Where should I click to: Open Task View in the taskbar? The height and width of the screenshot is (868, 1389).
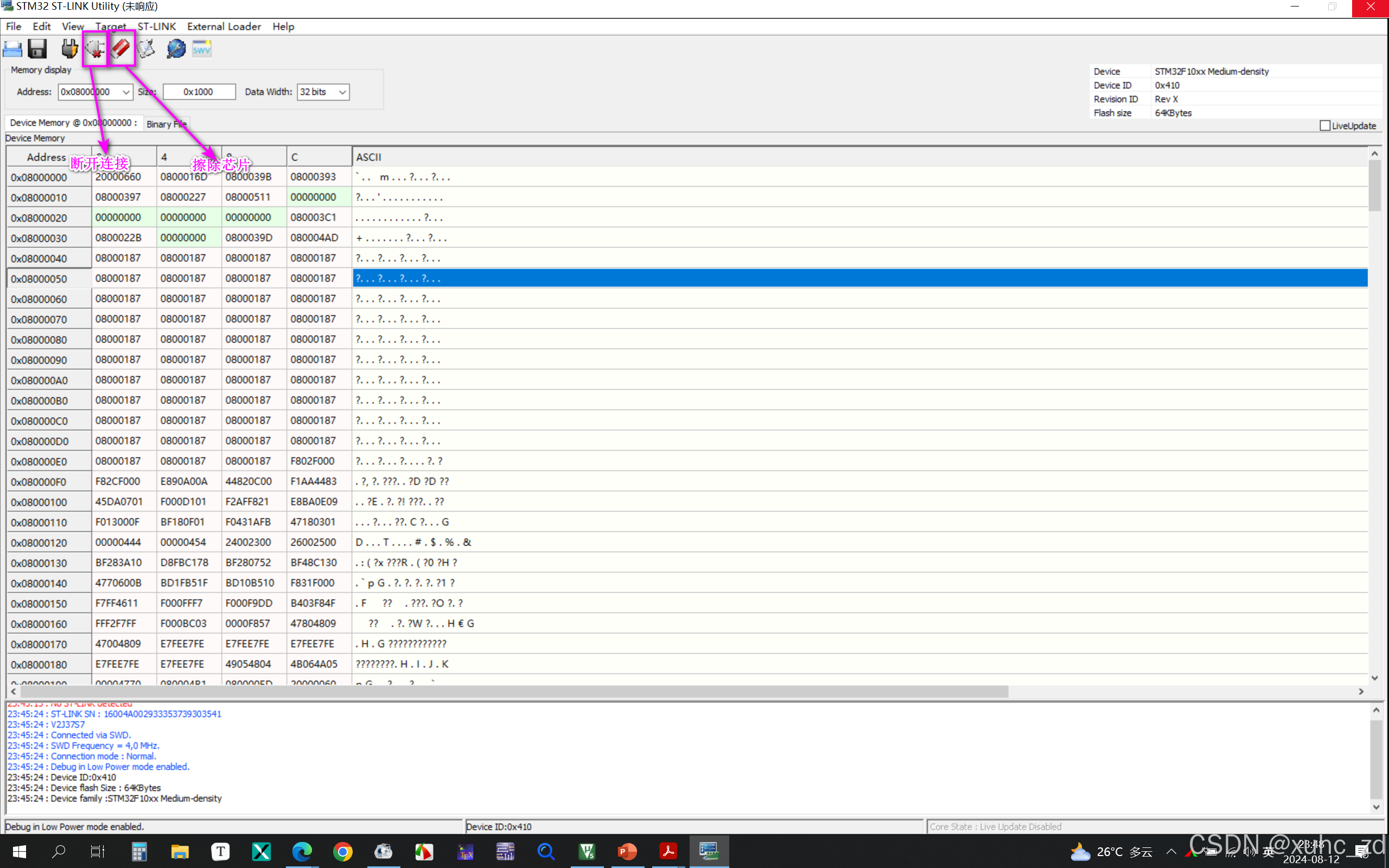click(98, 851)
